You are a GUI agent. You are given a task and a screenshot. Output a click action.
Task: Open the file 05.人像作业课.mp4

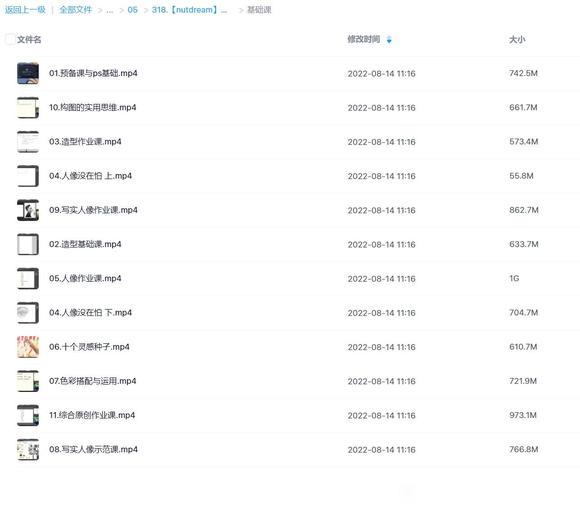pyautogui.click(x=85, y=278)
